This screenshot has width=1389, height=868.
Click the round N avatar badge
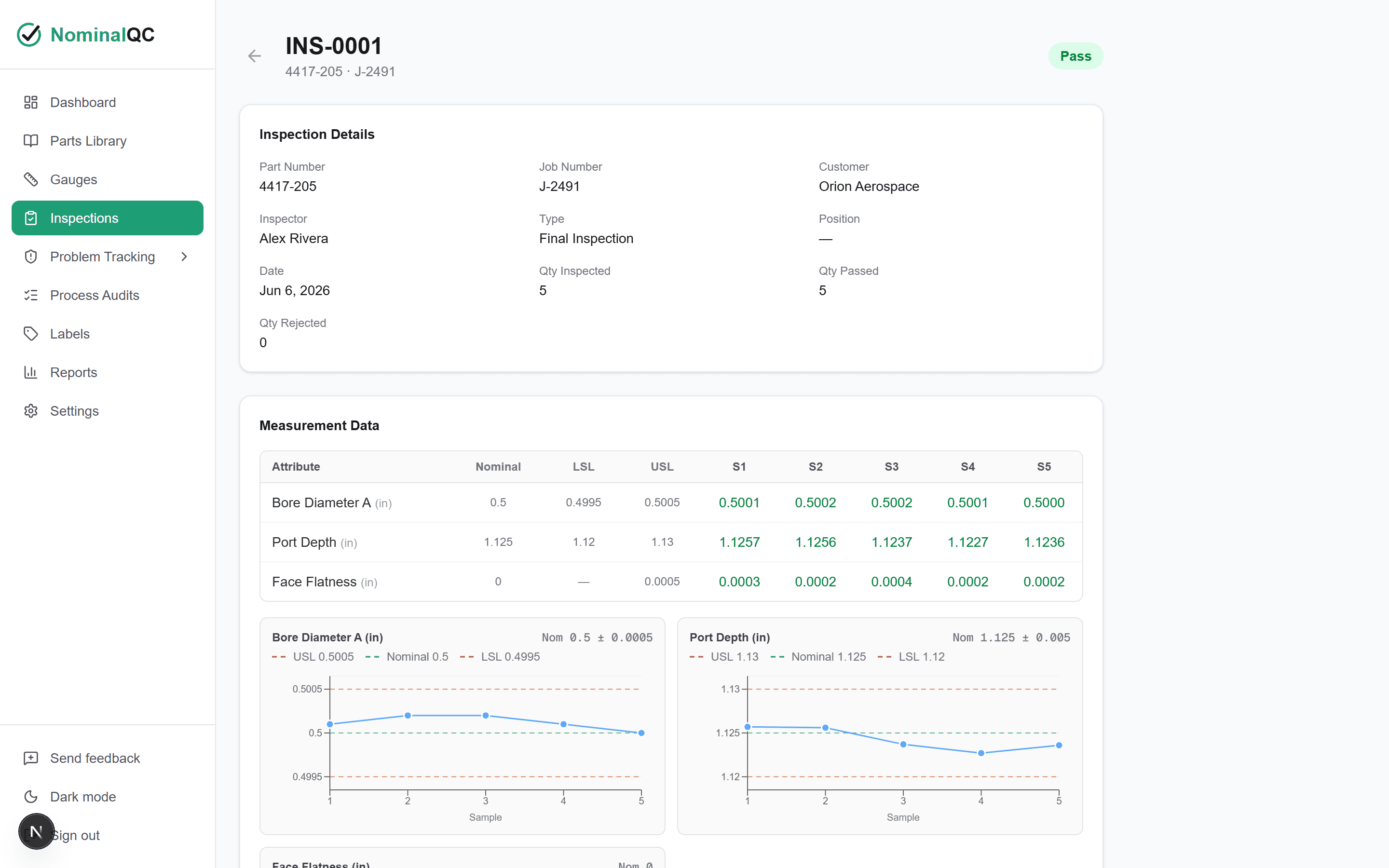pos(36,831)
